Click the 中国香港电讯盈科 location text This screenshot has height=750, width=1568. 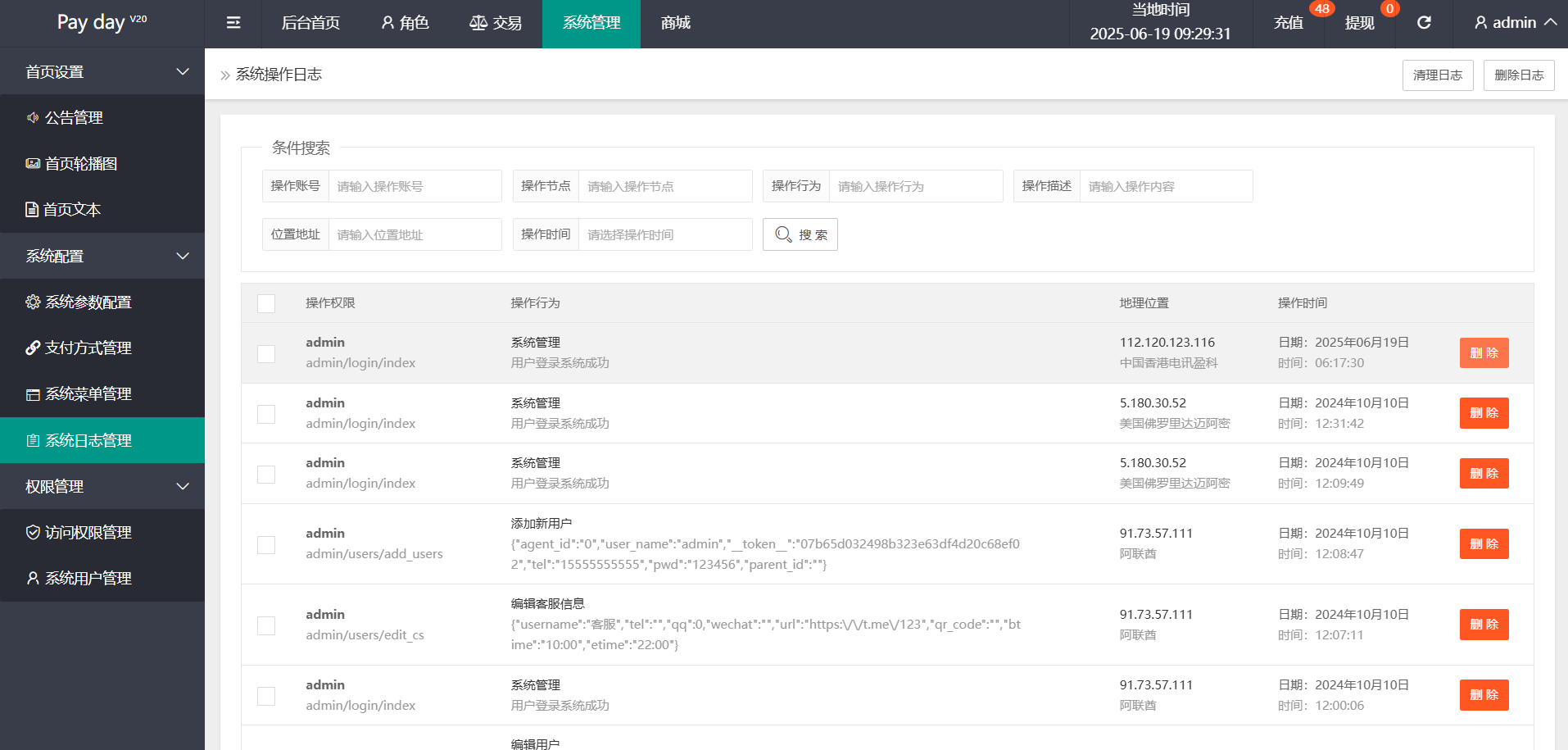click(x=1169, y=363)
